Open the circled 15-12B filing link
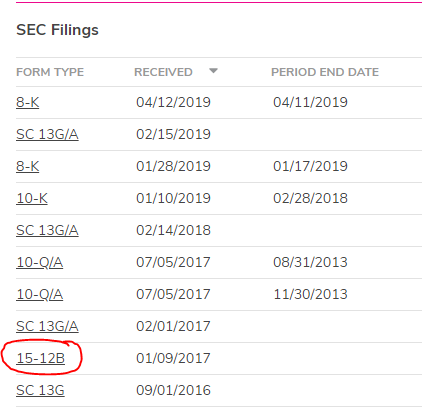The height and width of the screenshot is (411, 422). click(41, 358)
